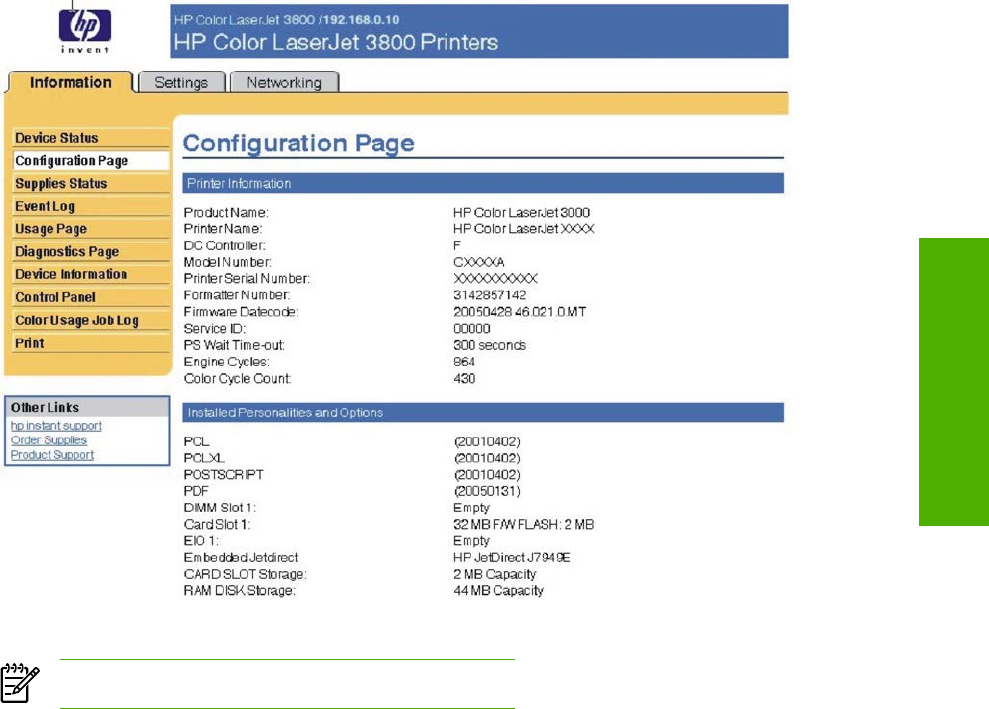The width and height of the screenshot is (989, 709).
Task: Click product name value HP Color LaserJet 3000
Action: click(x=522, y=213)
